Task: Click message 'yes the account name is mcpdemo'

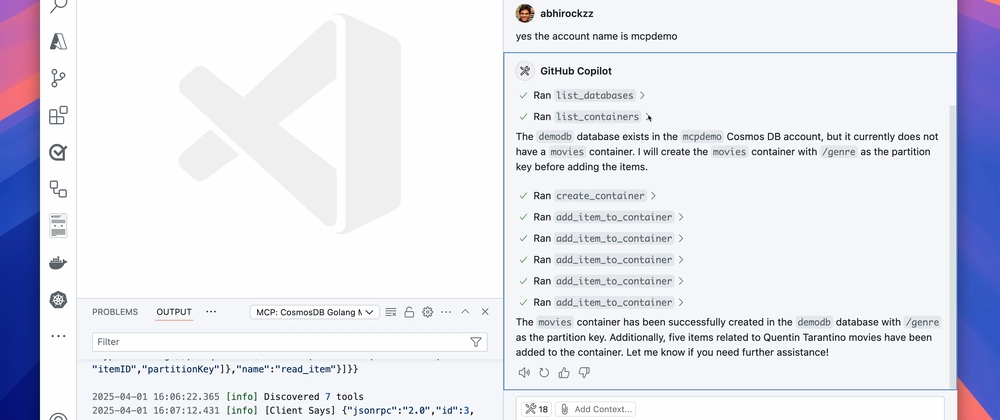Action: coord(596,36)
